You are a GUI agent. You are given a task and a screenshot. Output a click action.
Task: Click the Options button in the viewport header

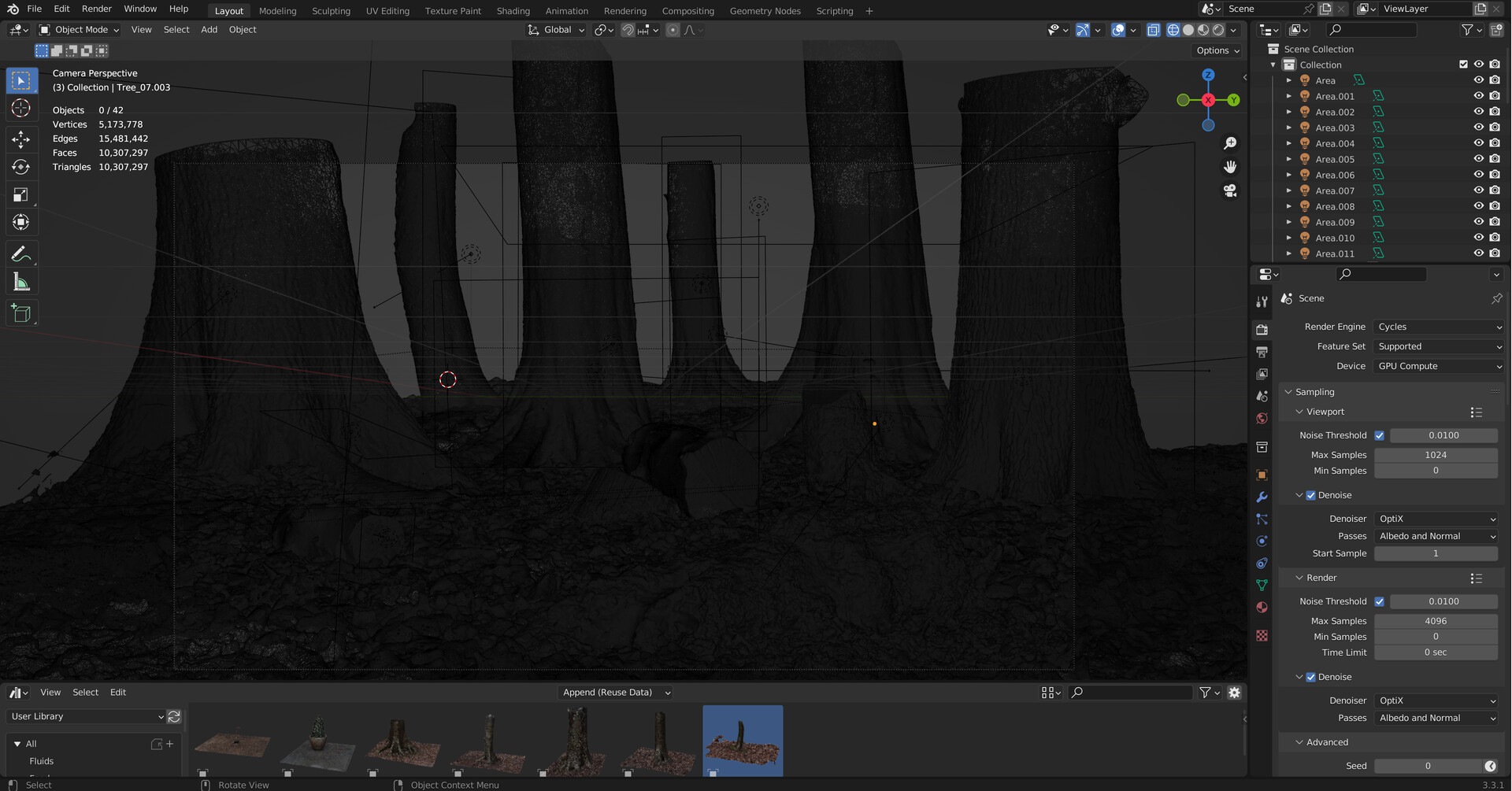1215,50
